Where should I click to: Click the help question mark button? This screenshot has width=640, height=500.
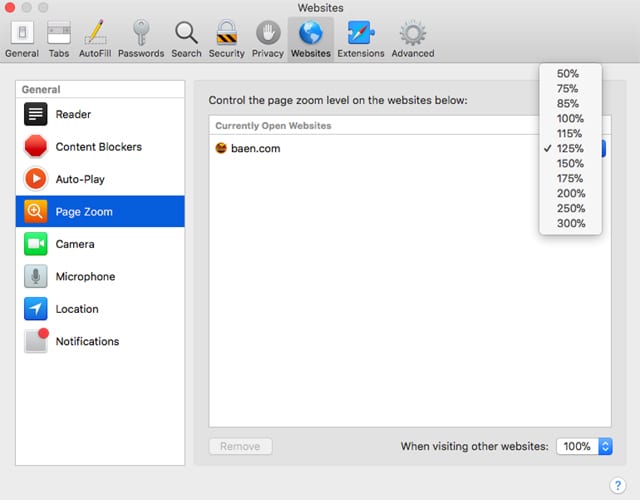(617, 485)
